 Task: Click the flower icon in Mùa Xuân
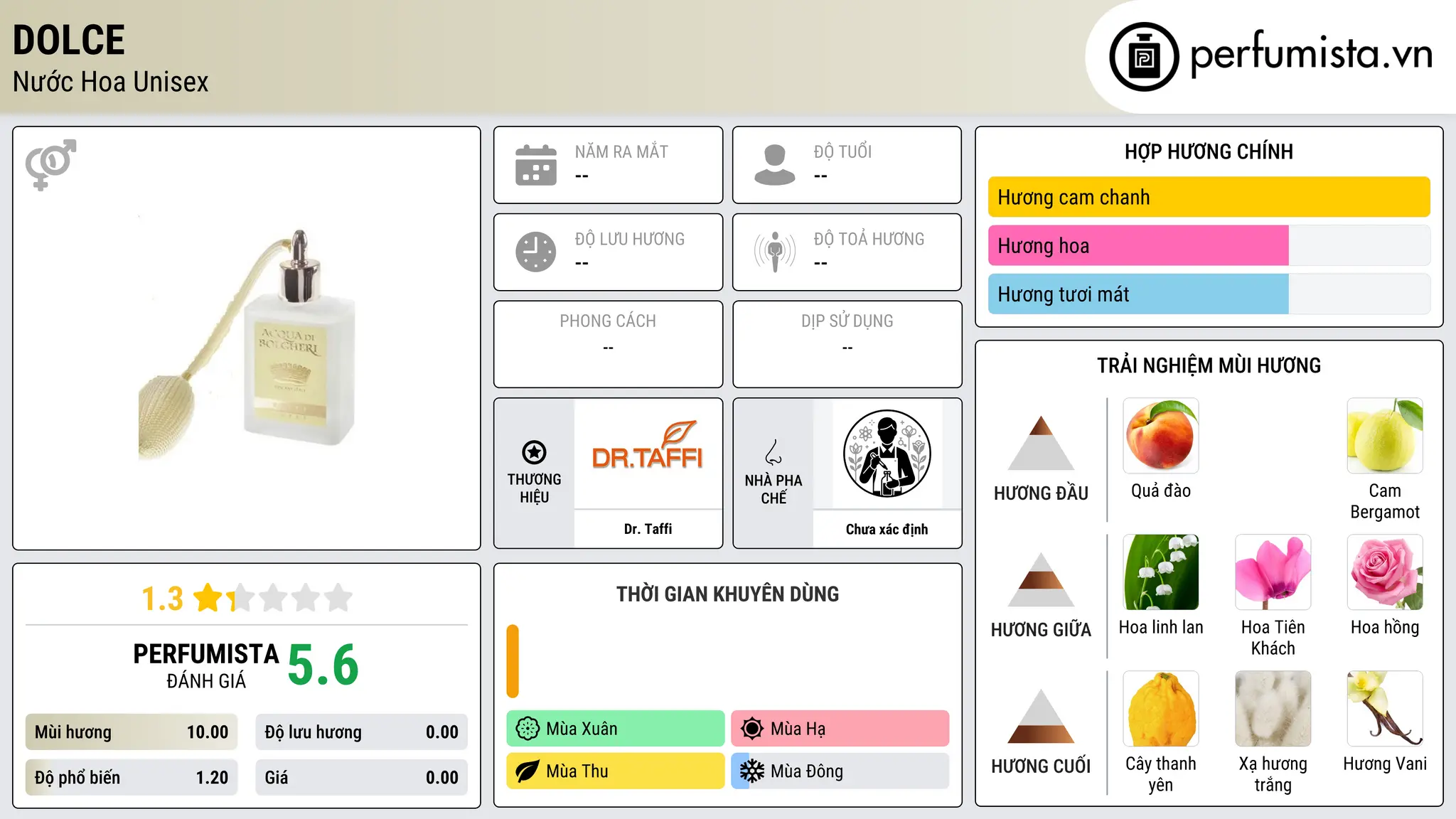click(528, 729)
